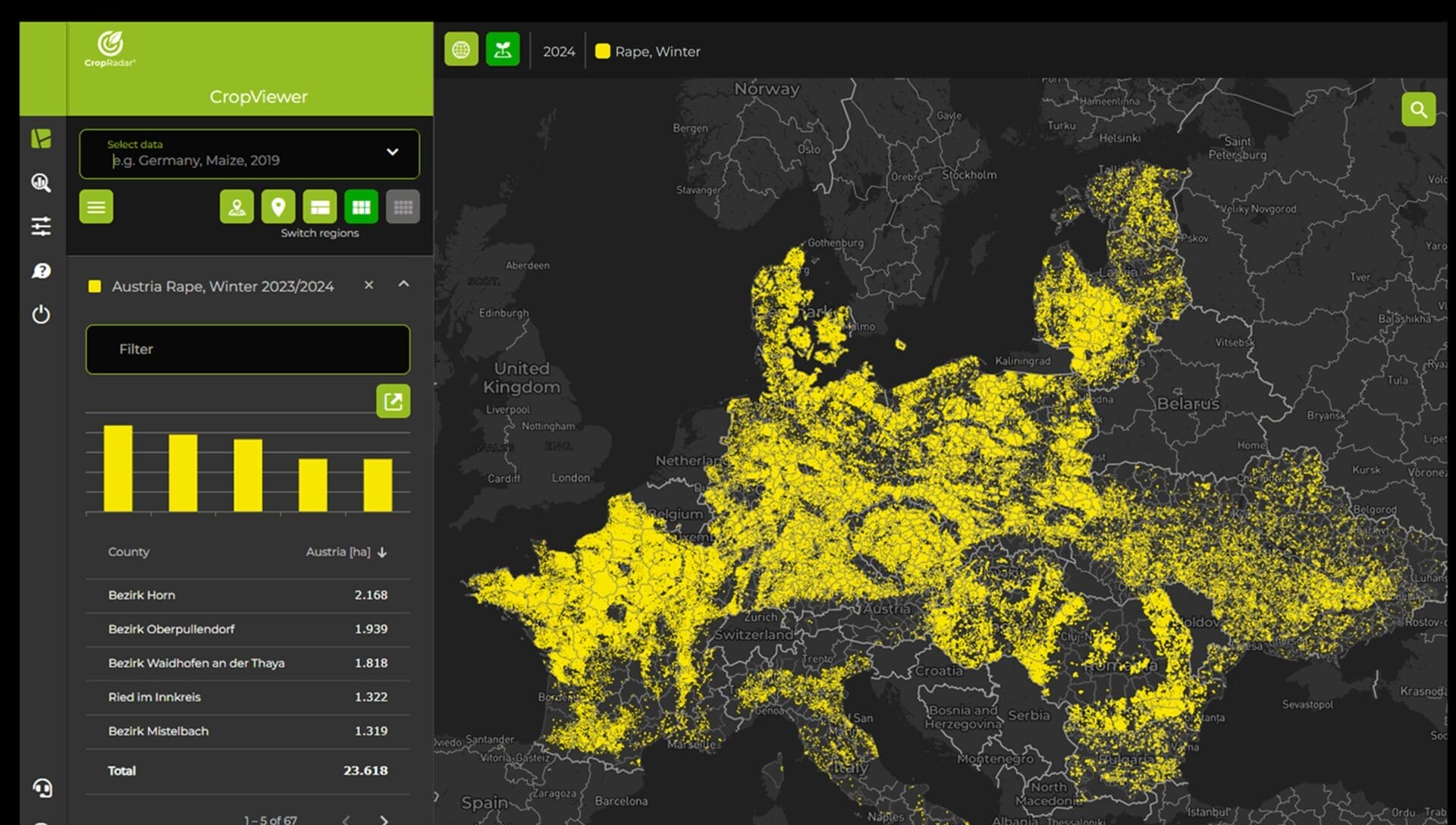The image size is (1456, 825).
Task: Remove the Austria Rape, Winter dataset
Action: (369, 285)
